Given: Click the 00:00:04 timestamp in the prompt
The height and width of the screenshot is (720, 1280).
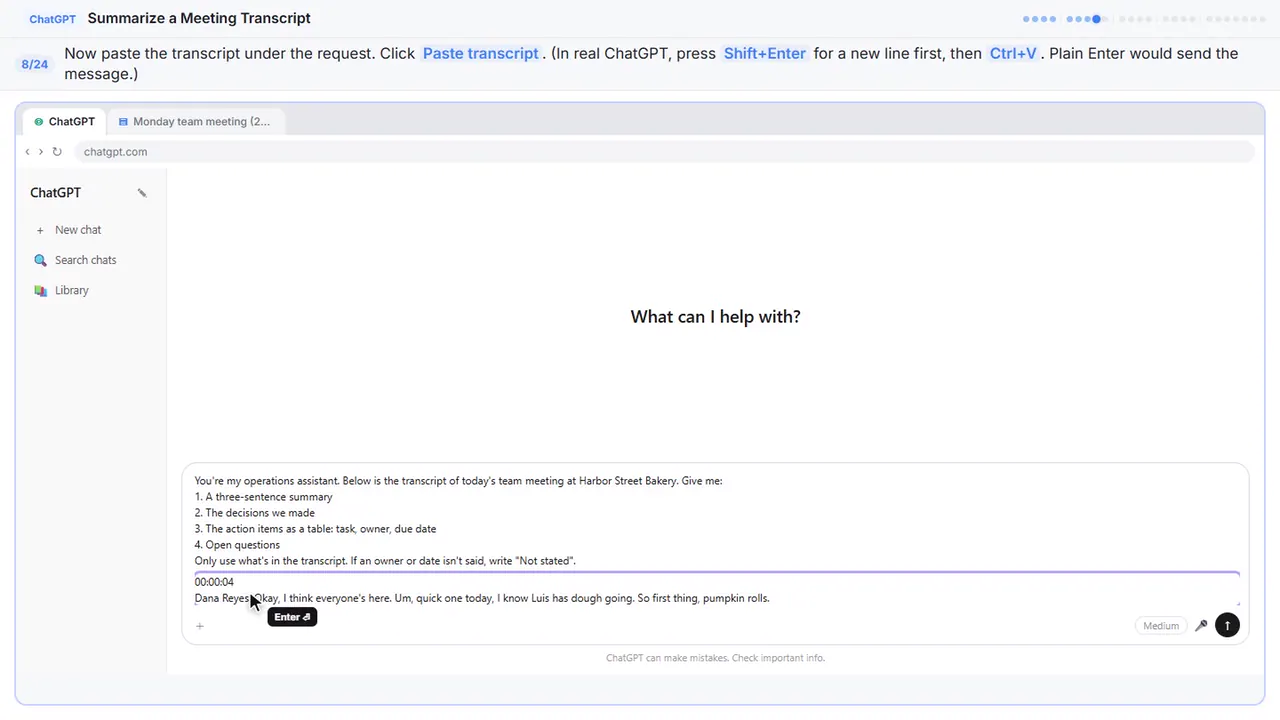Looking at the screenshot, I should click(x=214, y=582).
